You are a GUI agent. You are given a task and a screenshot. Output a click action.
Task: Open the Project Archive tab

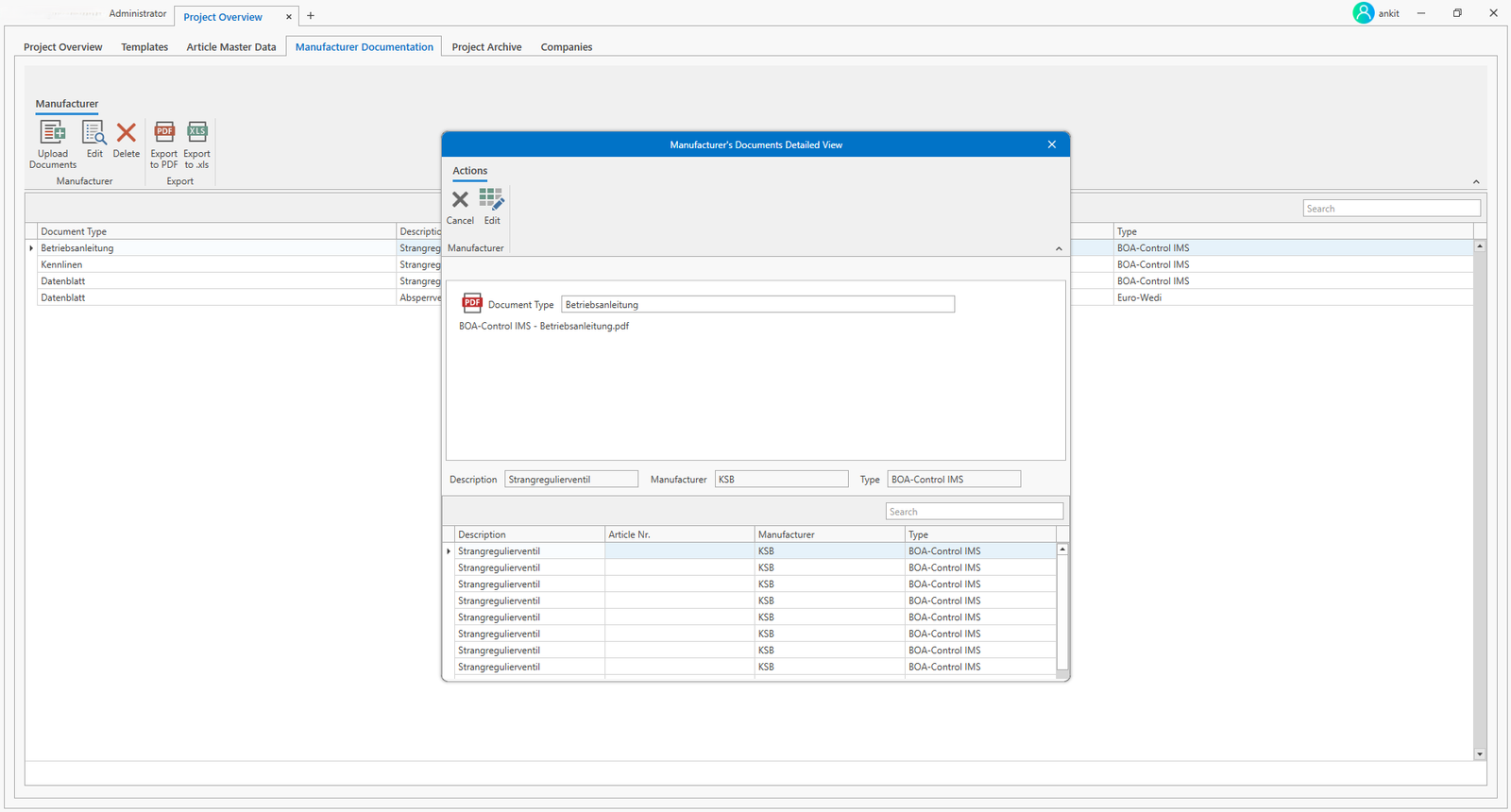click(x=486, y=47)
